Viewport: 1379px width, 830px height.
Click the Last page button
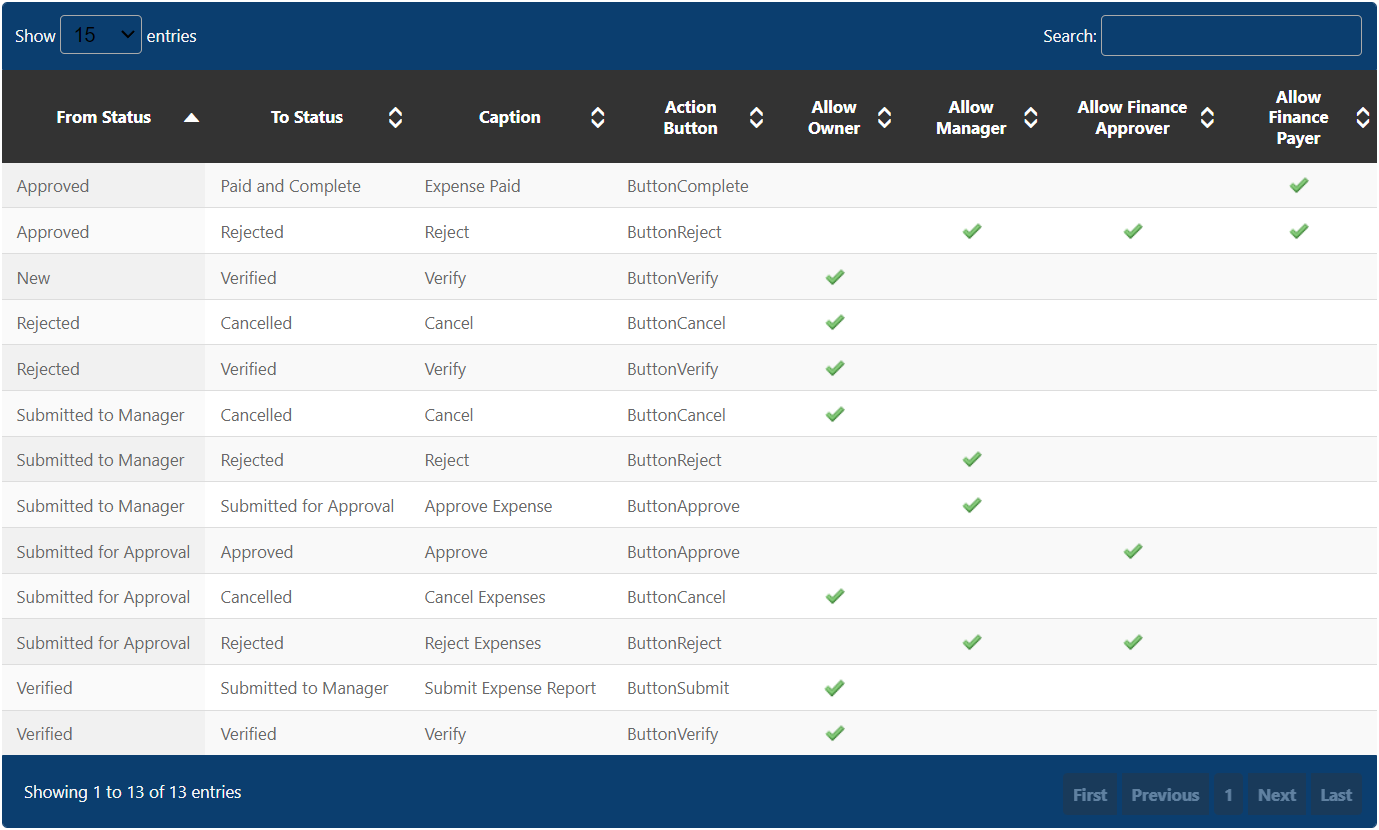(x=1336, y=795)
